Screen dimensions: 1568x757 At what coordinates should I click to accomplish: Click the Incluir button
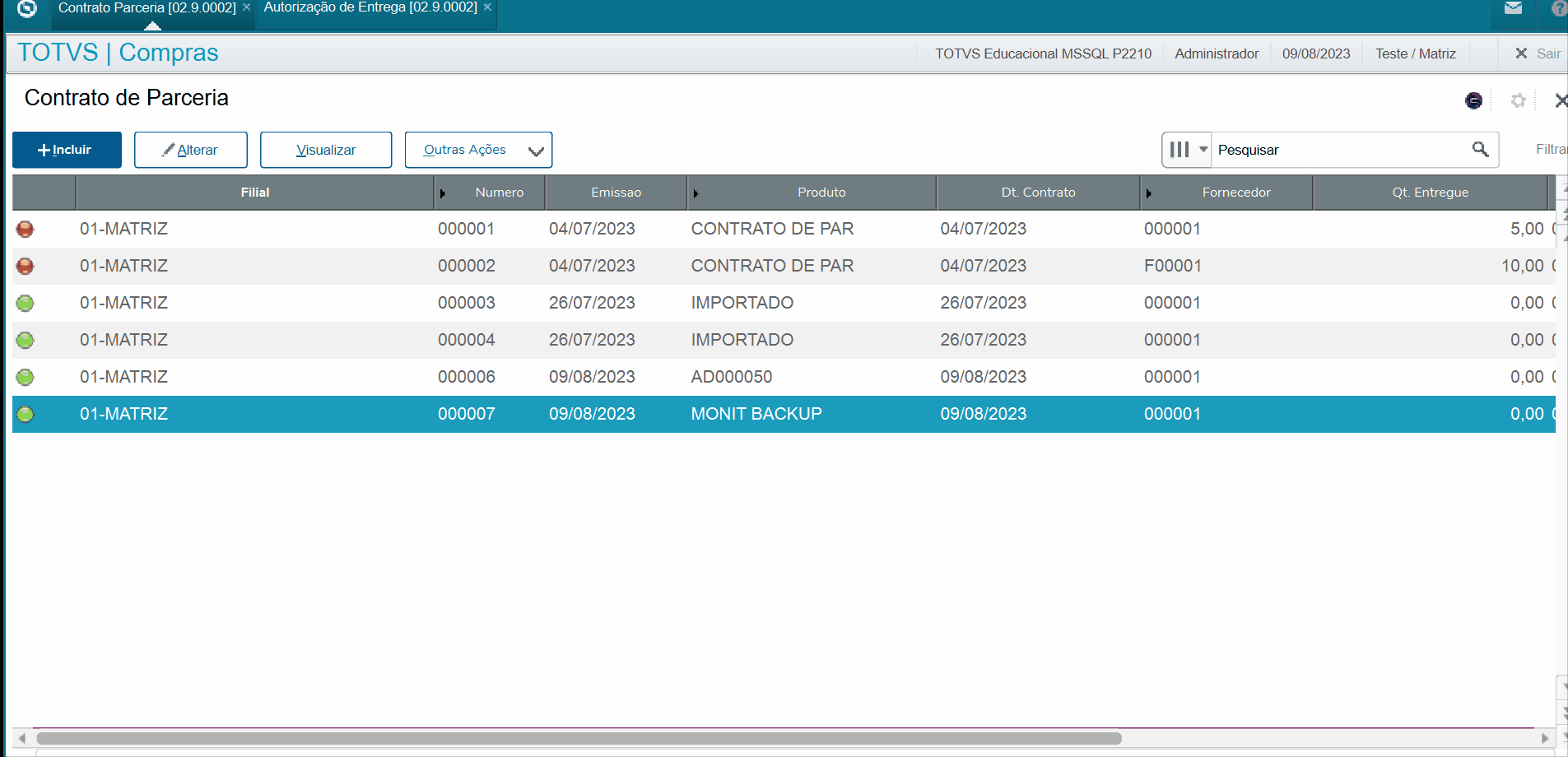point(66,150)
